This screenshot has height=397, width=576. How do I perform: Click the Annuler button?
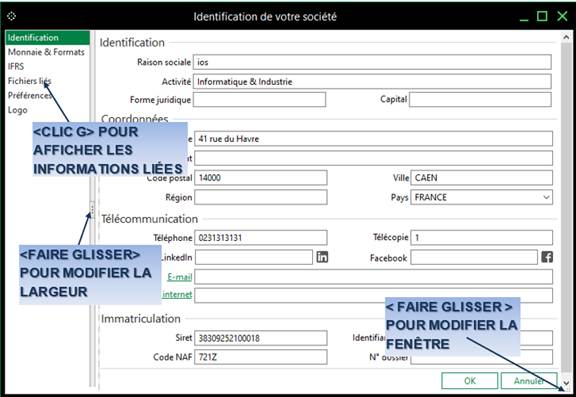tap(529, 381)
